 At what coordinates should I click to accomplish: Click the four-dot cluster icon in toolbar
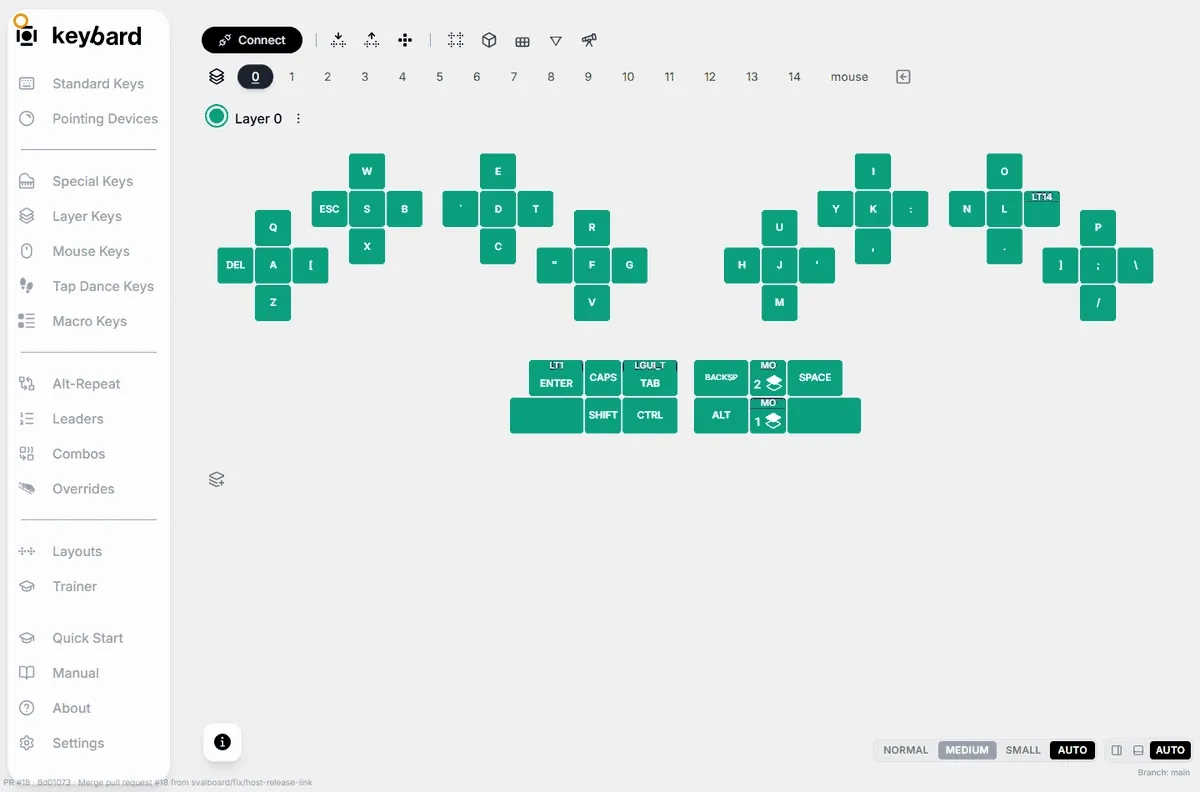pos(405,40)
